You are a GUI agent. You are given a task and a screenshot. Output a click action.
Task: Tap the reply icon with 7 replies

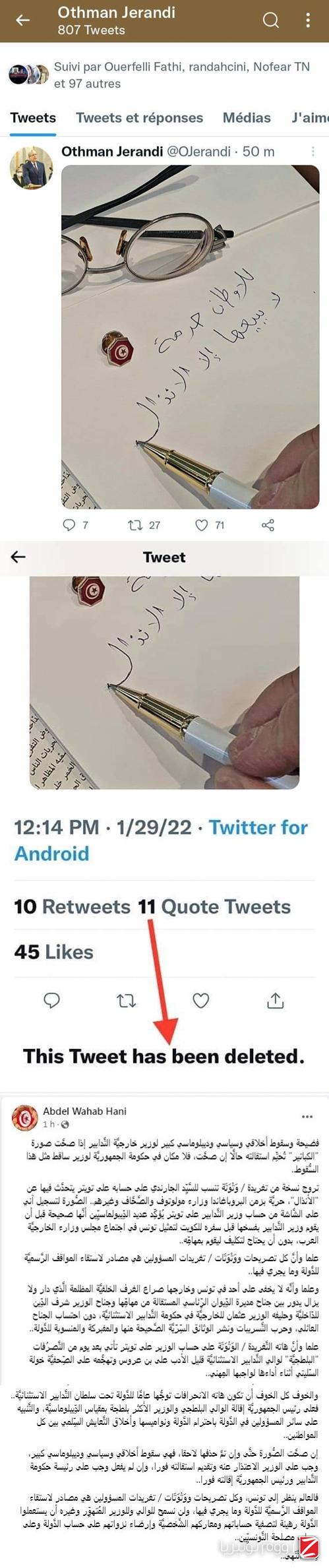coord(69,525)
